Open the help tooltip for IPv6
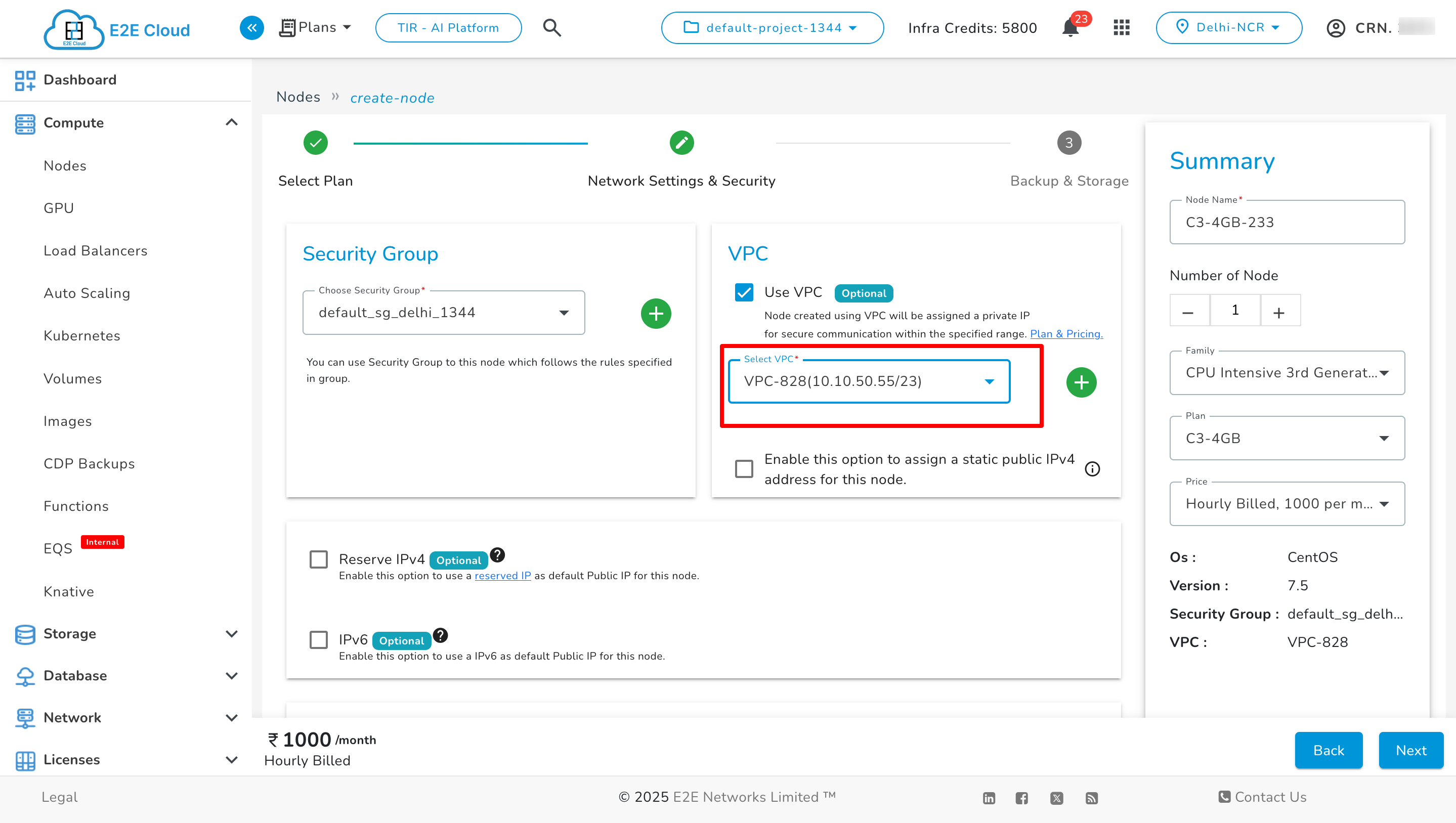The height and width of the screenshot is (823, 1456). click(440, 635)
